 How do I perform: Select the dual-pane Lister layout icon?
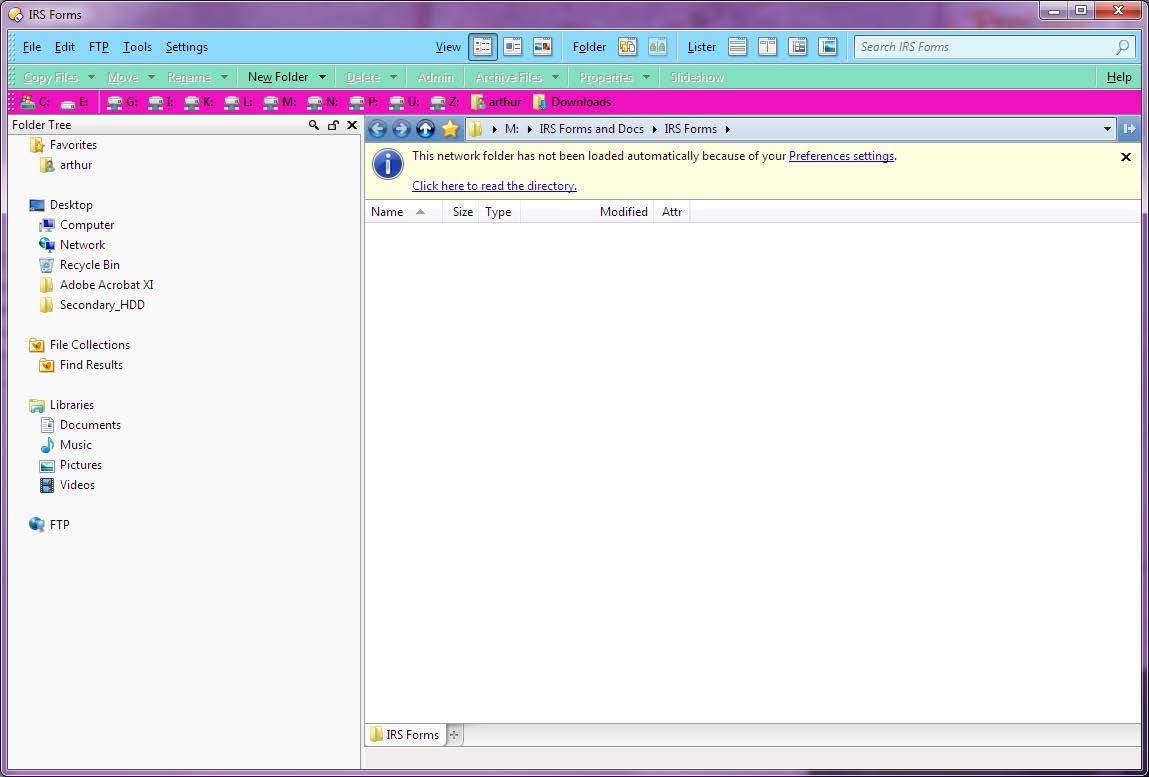coord(767,47)
